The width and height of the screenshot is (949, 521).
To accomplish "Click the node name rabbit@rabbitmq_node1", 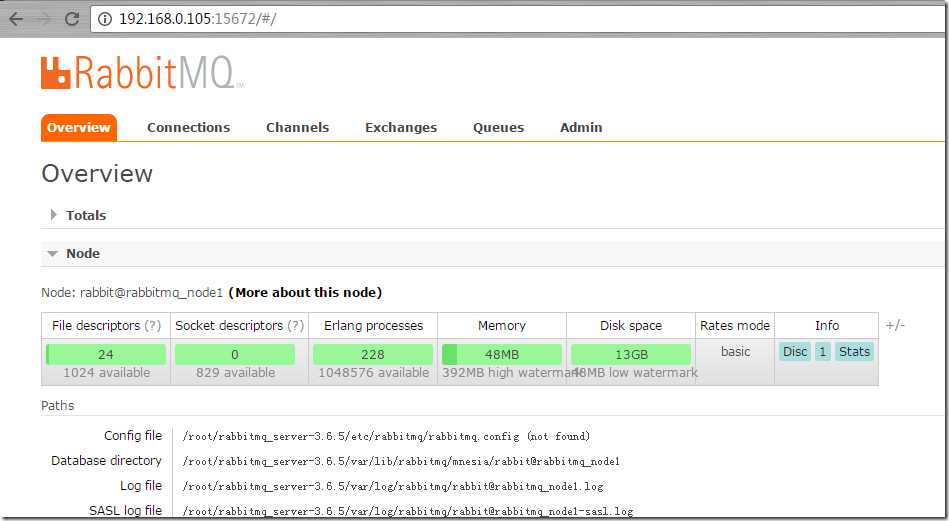I will [151, 293].
